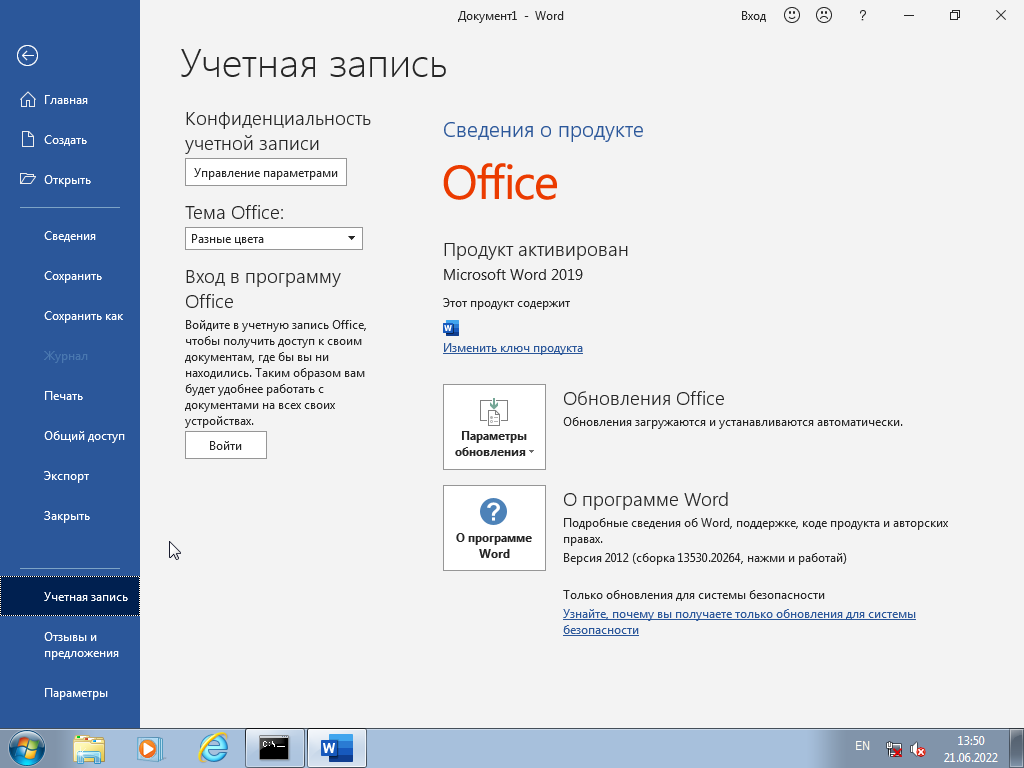Click Вход in the title bar
The image size is (1024, 768).
[753, 16]
